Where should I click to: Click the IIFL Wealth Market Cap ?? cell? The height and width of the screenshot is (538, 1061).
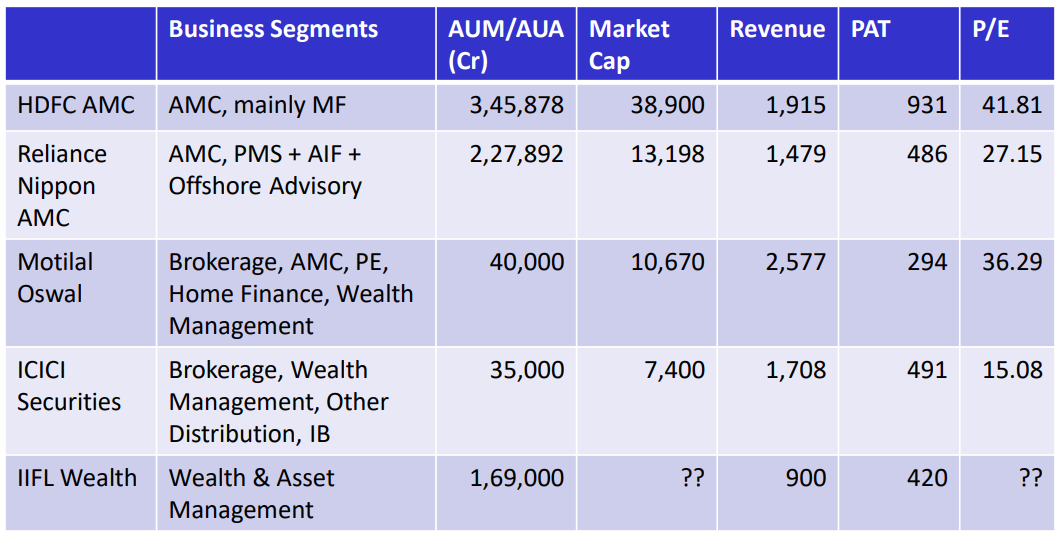[x=692, y=478]
